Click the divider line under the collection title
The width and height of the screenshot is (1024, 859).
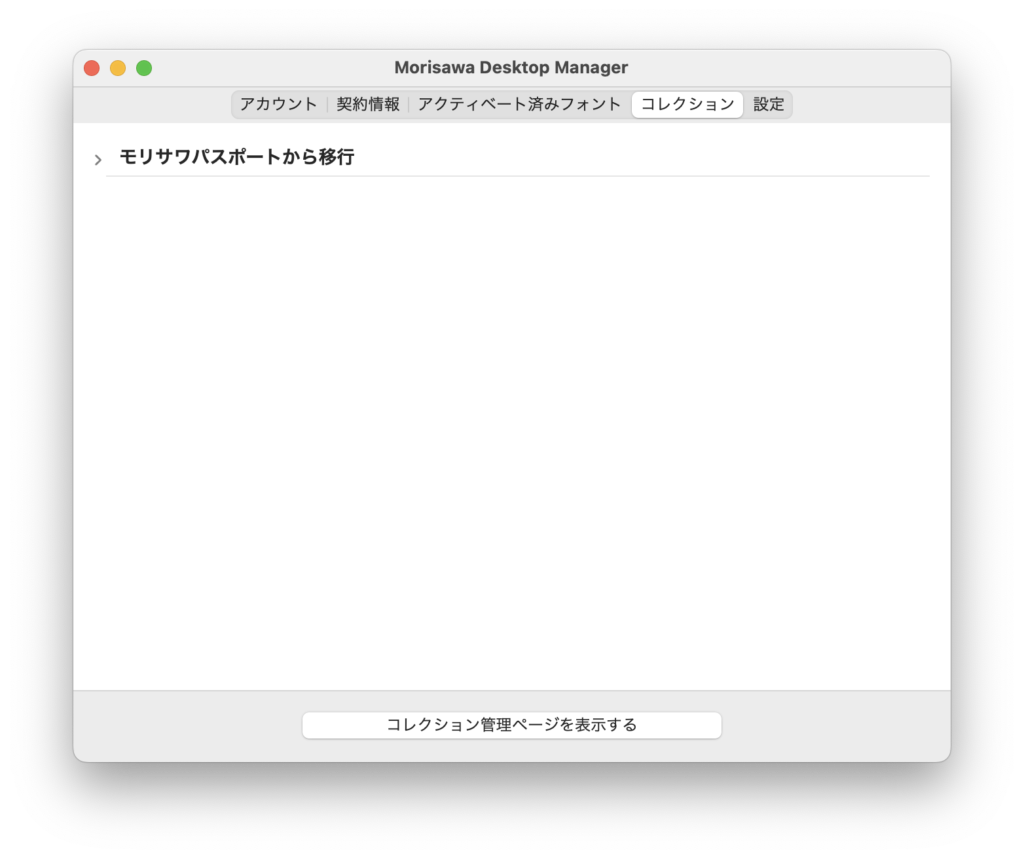518,176
